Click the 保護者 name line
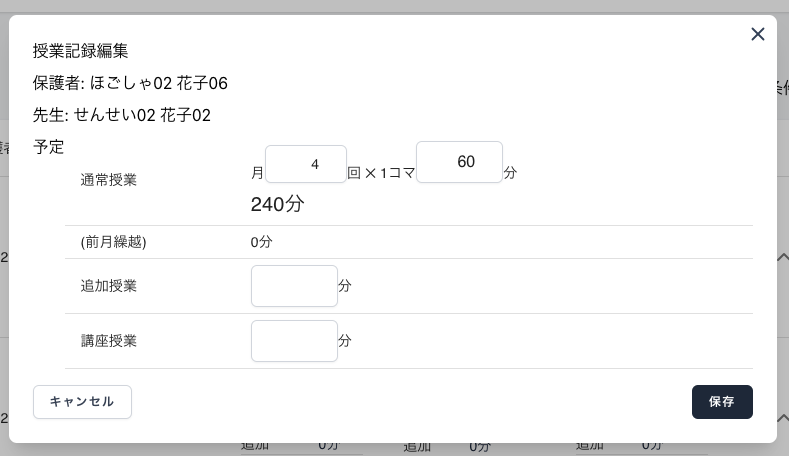The height and width of the screenshot is (456, 789). point(130,83)
